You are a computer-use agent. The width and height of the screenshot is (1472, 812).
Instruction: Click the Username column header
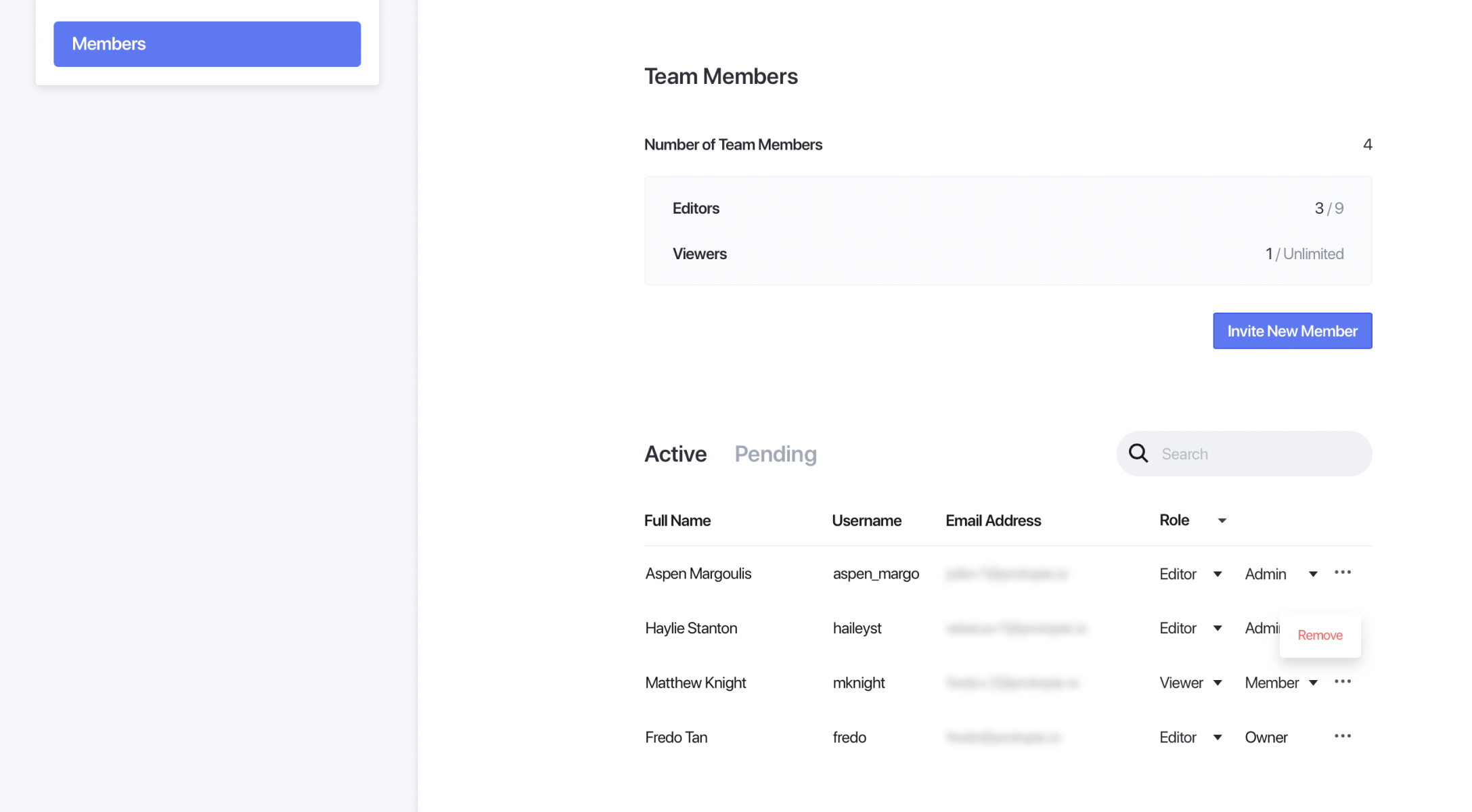click(x=866, y=520)
